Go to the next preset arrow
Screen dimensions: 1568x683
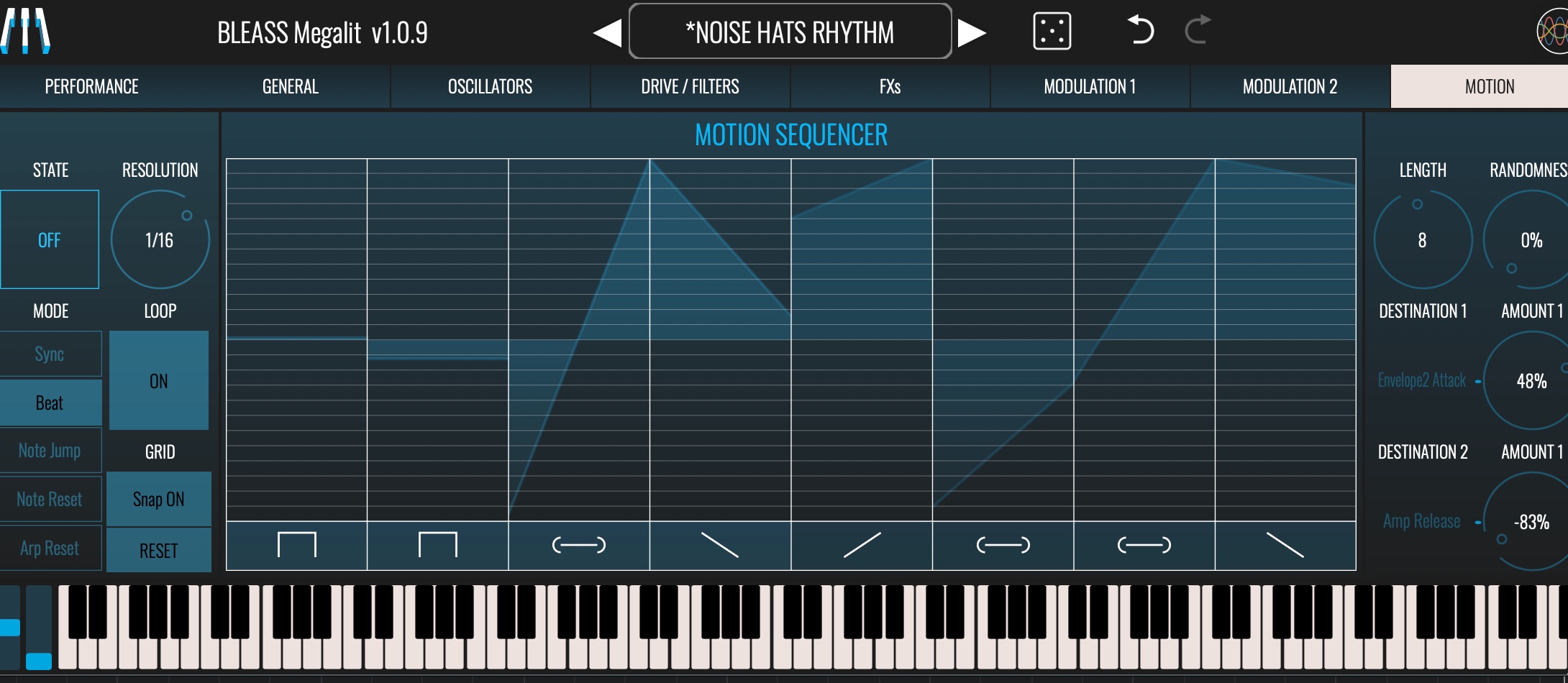972,33
